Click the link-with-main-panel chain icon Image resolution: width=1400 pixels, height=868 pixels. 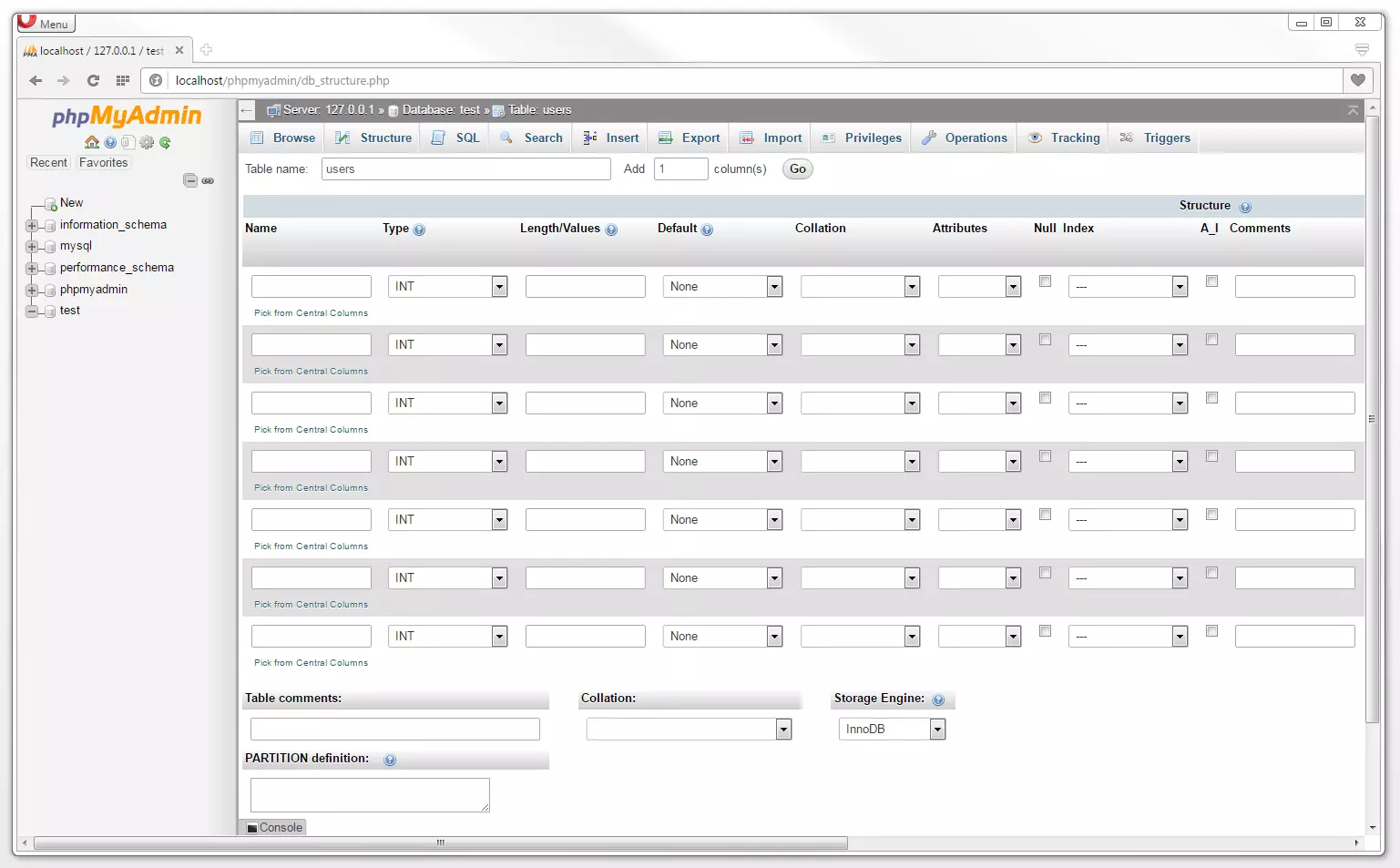(208, 180)
